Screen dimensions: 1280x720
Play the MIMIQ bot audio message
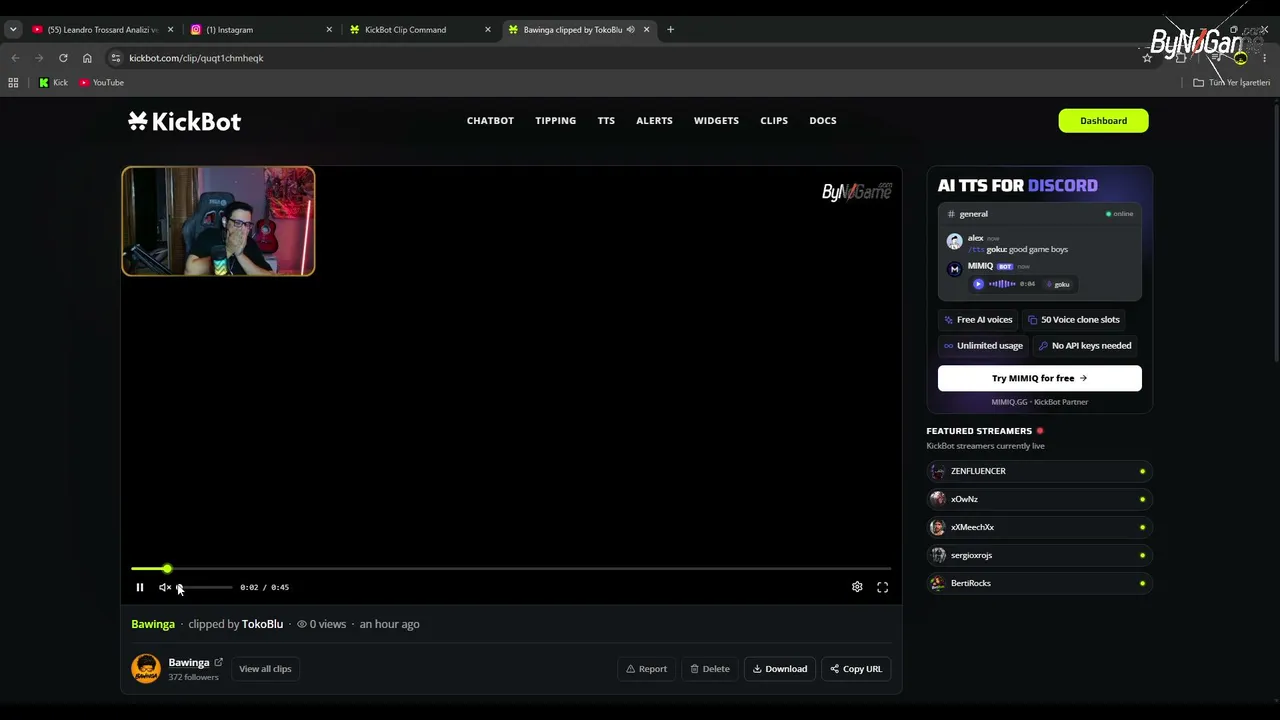click(x=978, y=284)
